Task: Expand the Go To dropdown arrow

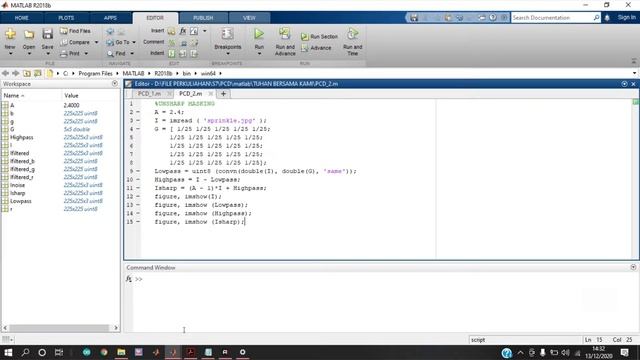Action: tap(134, 42)
